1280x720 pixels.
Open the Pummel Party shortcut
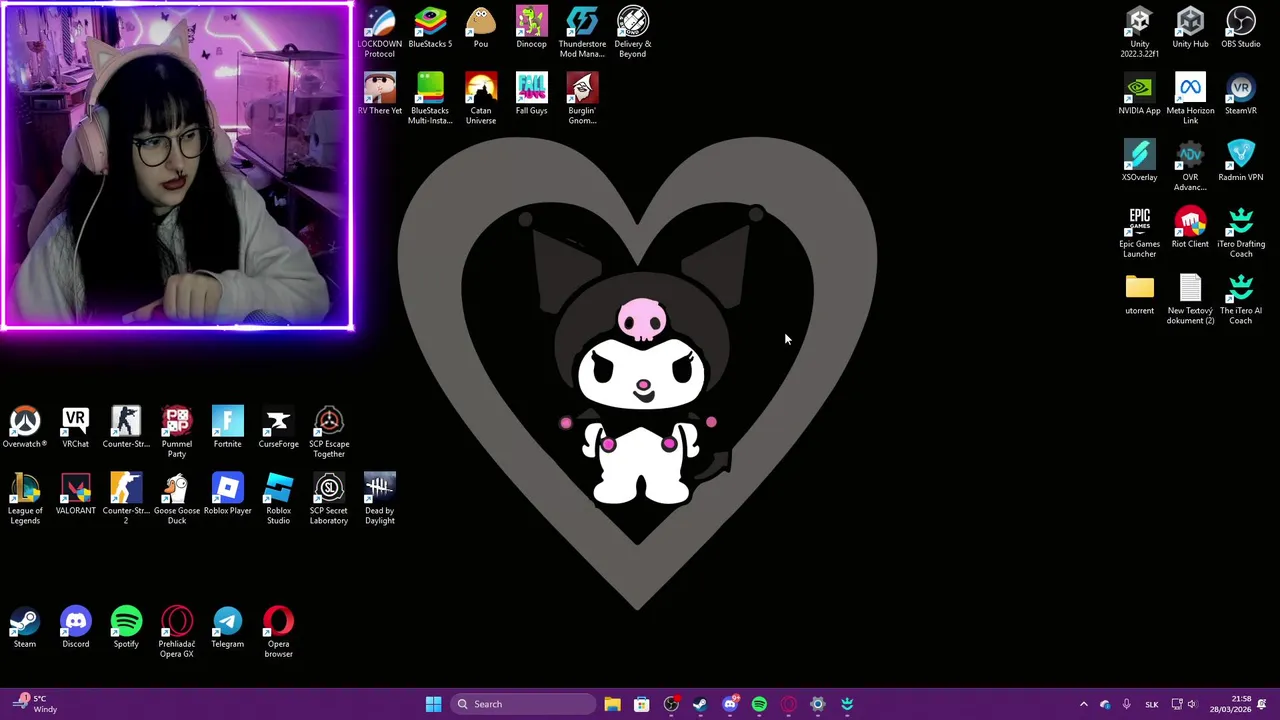[177, 432]
